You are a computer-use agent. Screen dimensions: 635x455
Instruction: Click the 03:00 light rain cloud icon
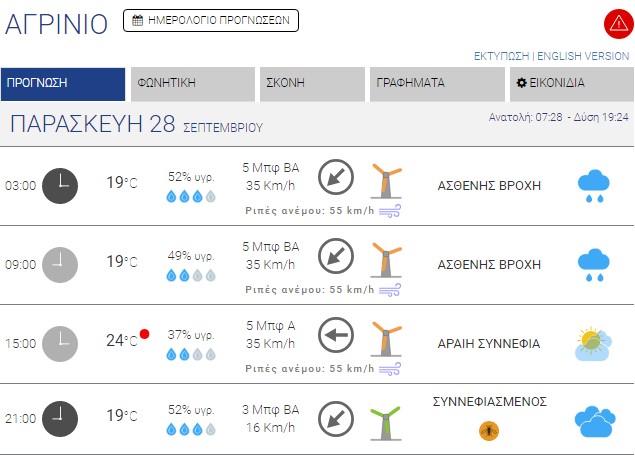coord(594,184)
